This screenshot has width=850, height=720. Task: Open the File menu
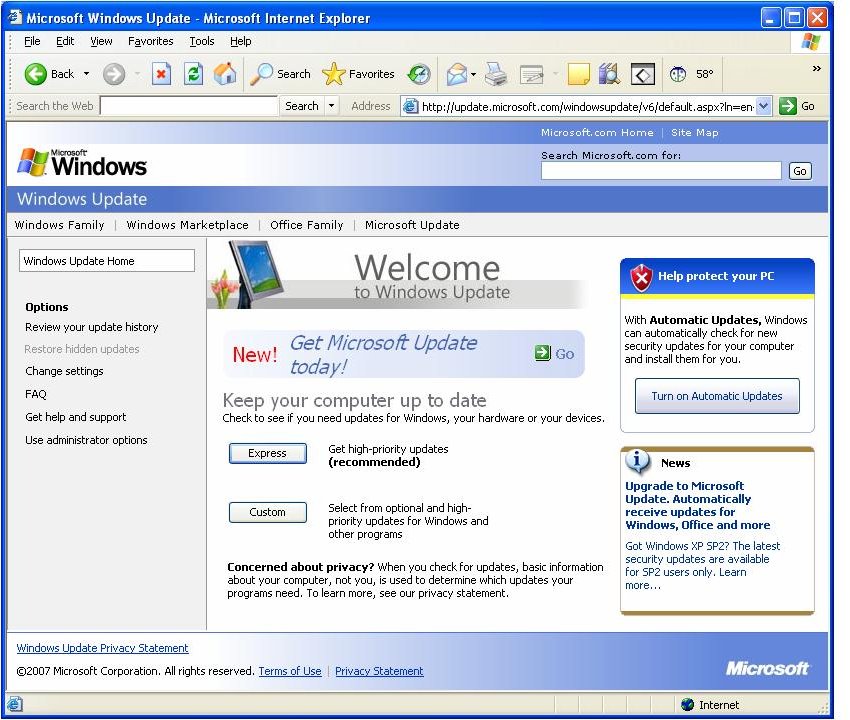(x=32, y=41)
